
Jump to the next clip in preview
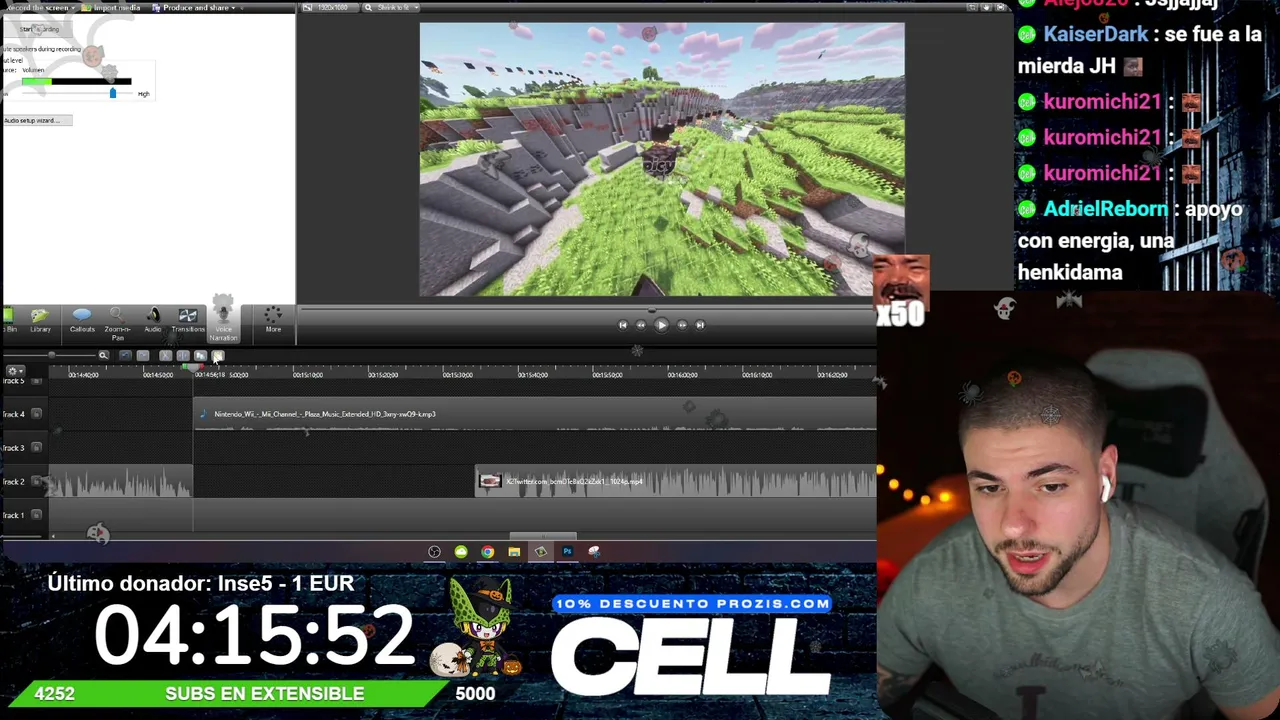700,324
